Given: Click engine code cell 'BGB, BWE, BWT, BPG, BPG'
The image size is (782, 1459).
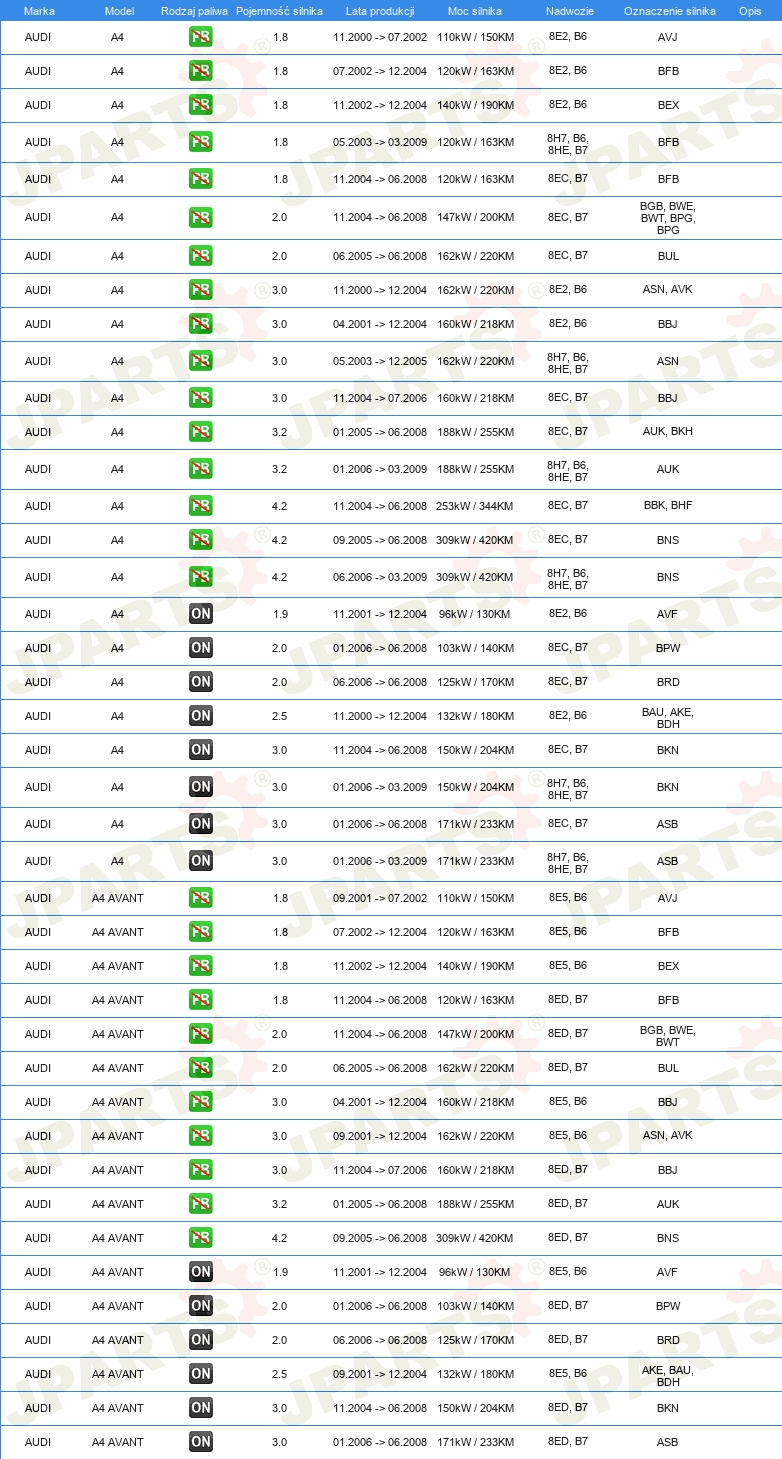Looking at the screenshot, I should (x=668, y=218).
